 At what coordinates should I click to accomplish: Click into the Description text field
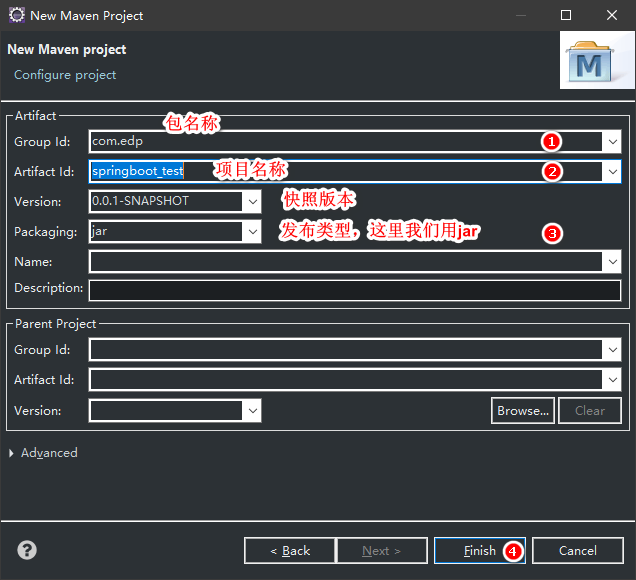coord(355,290)
